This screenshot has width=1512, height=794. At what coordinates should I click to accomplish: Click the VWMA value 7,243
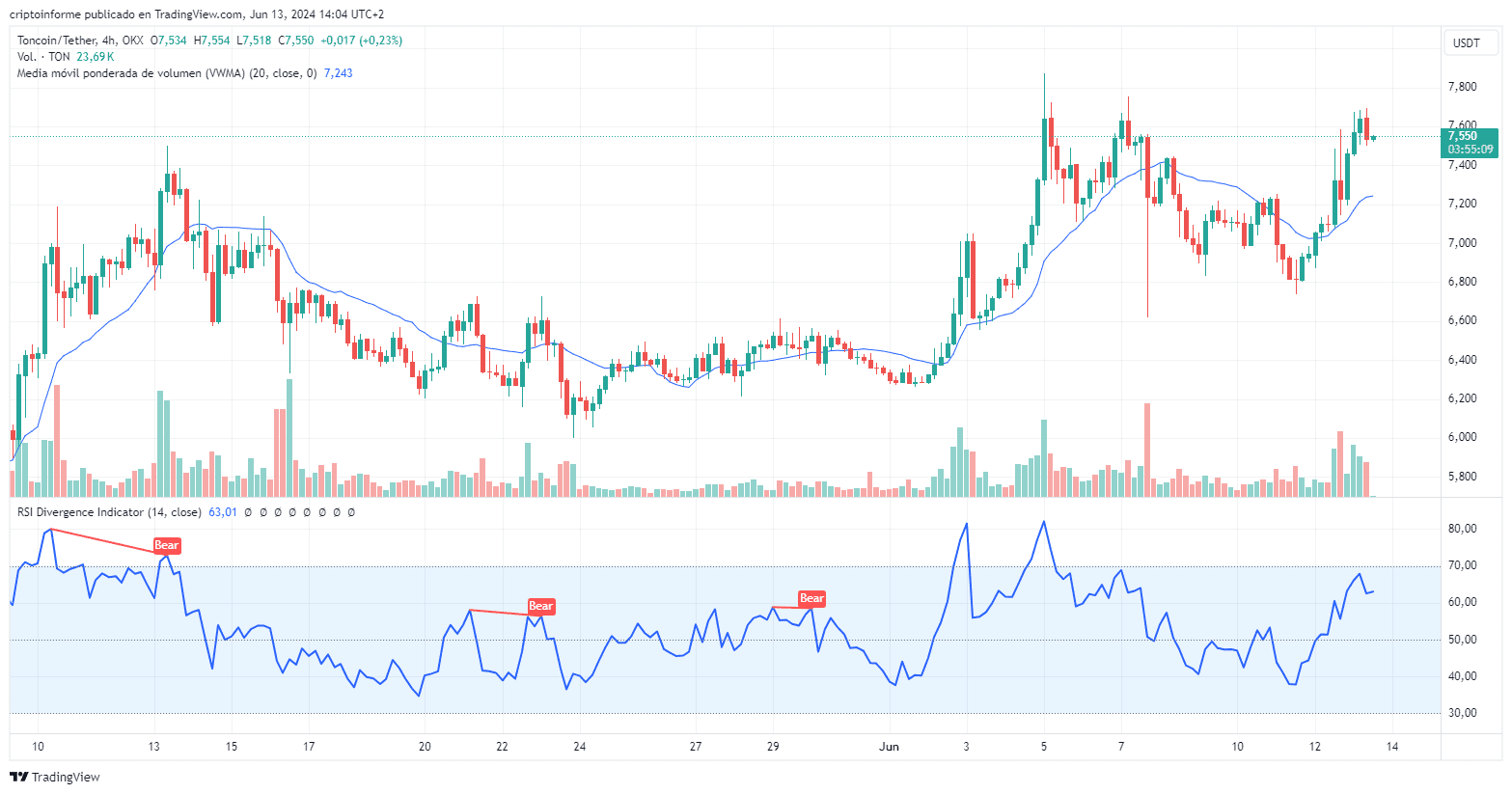pyautogui.click(x=338, y=73)
